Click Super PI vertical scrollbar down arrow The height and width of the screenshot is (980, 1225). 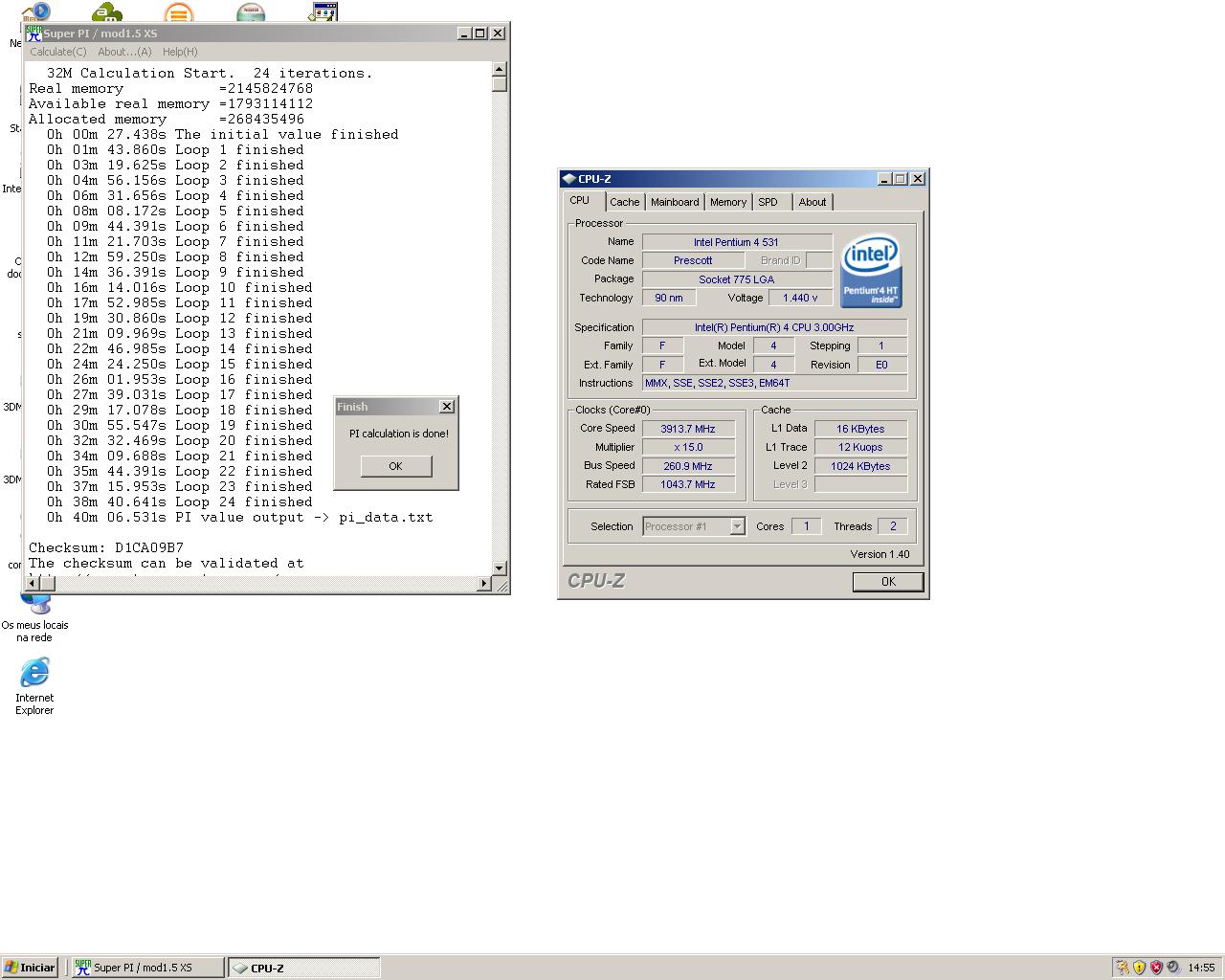pos(500,568)
